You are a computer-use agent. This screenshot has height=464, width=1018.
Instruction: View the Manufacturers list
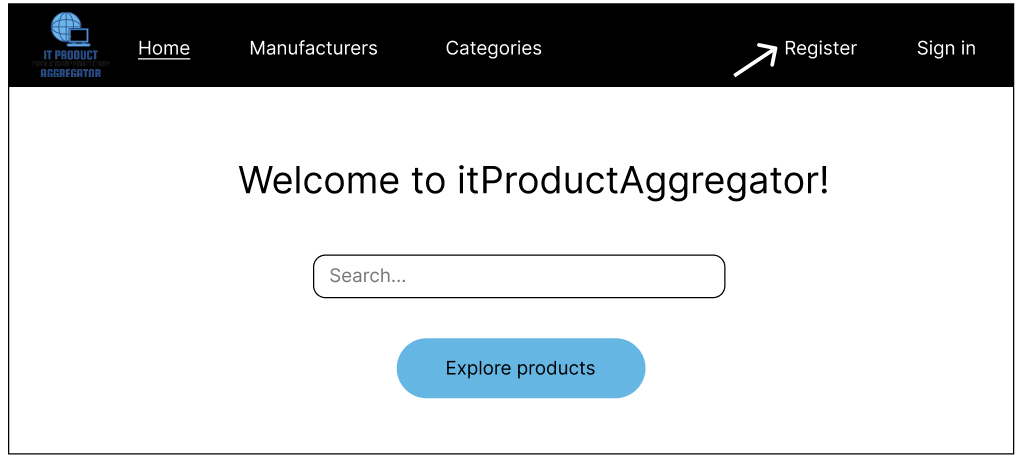pyautogui.click(x=313, y=48)
